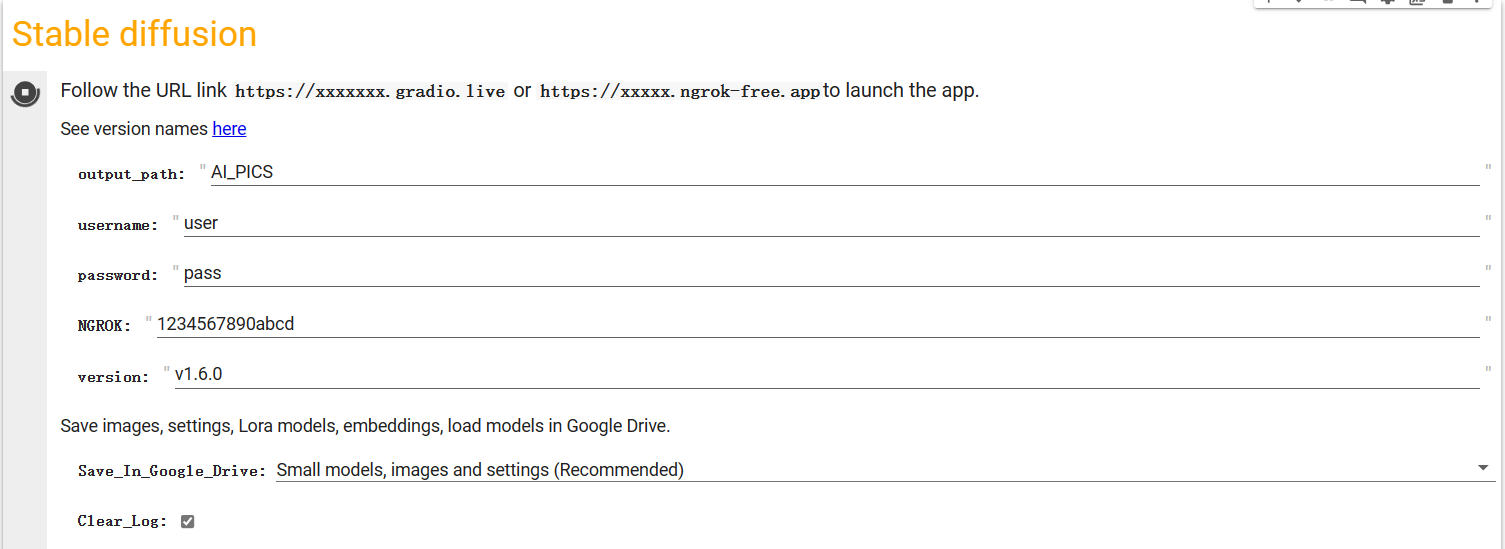Move the cell up with the arrow icon

point(1269,1)
